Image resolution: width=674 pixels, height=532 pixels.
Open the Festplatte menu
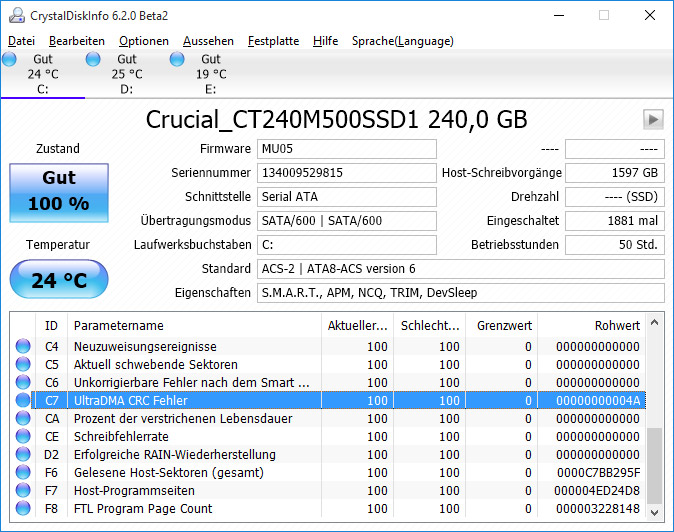click(273, 41)
